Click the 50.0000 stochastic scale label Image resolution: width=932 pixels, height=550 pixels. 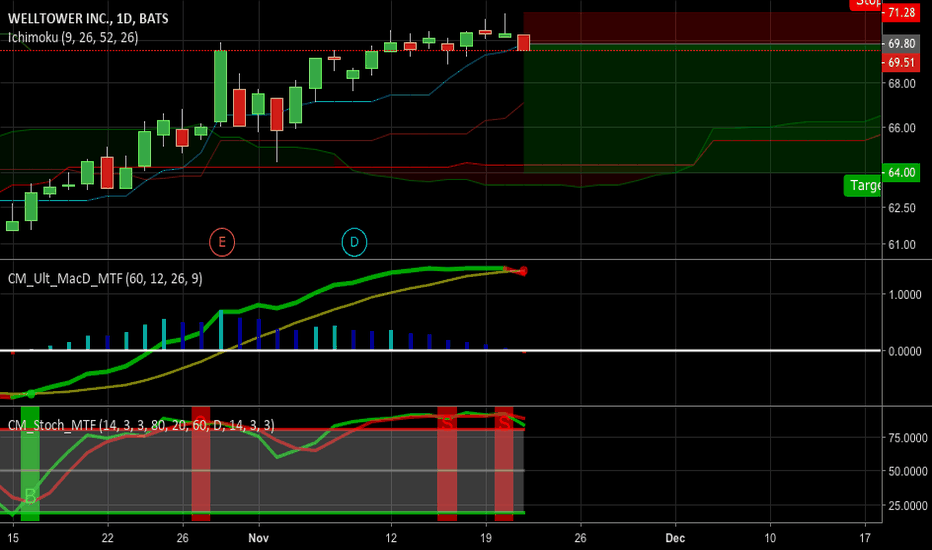(908, 472)
